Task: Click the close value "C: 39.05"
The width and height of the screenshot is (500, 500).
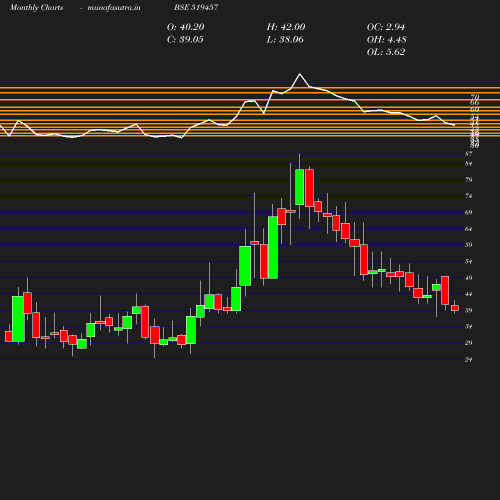Action: point(185,39)
